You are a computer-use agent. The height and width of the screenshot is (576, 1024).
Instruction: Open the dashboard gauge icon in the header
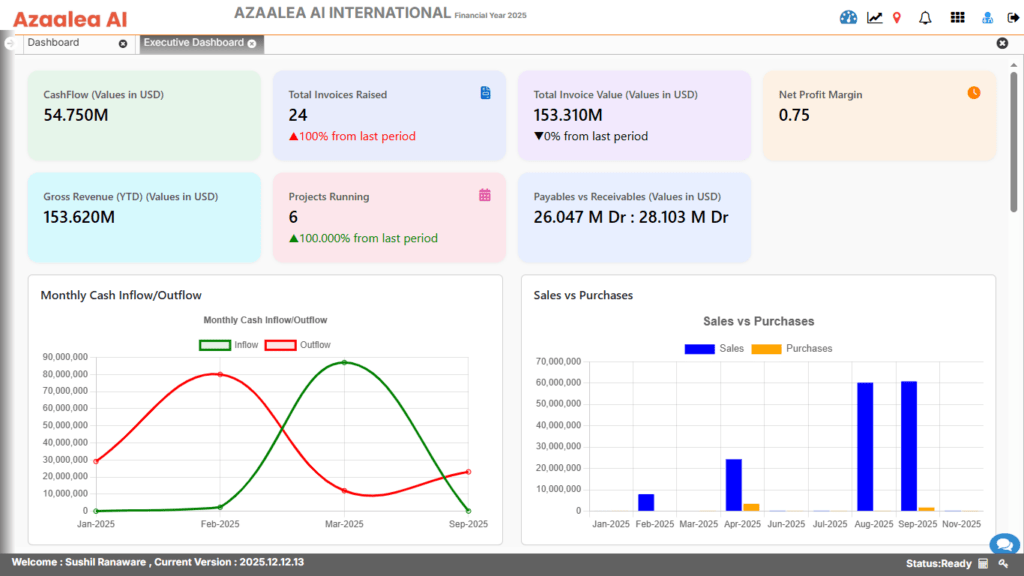click(x=848, y=17)
